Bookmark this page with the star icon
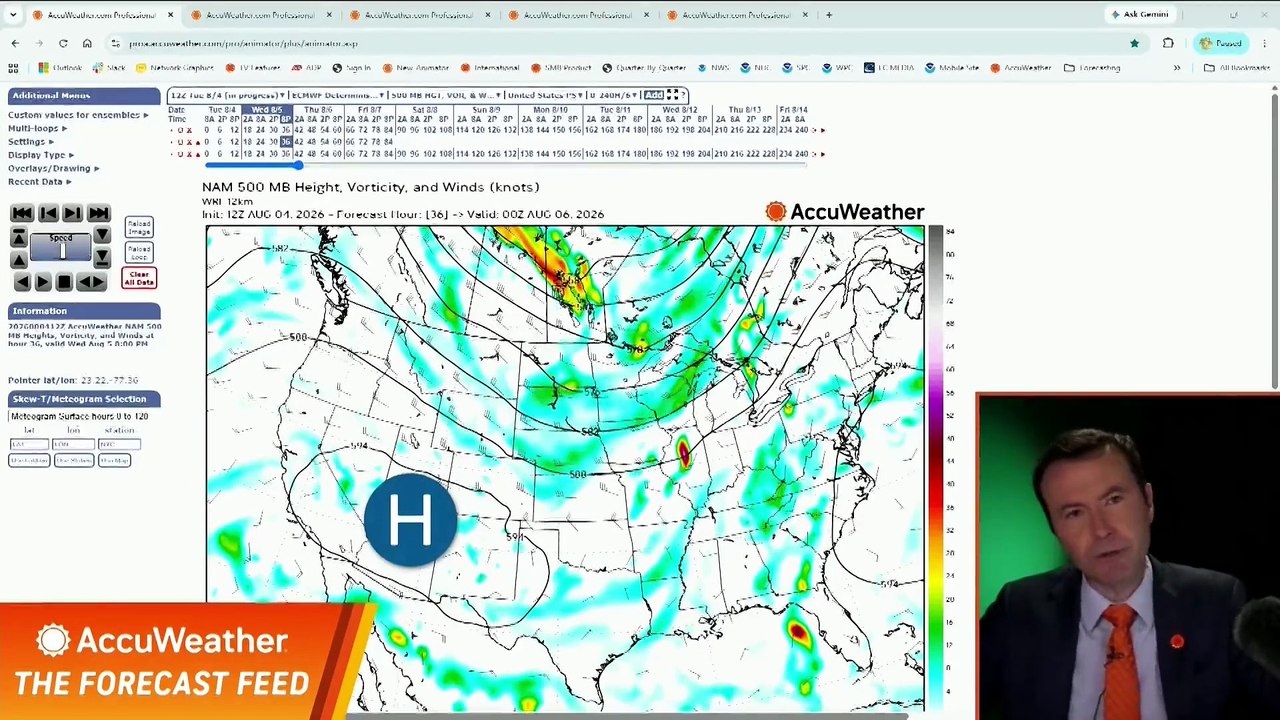Screen dimensions: 1280x720 pos(1134,43)
